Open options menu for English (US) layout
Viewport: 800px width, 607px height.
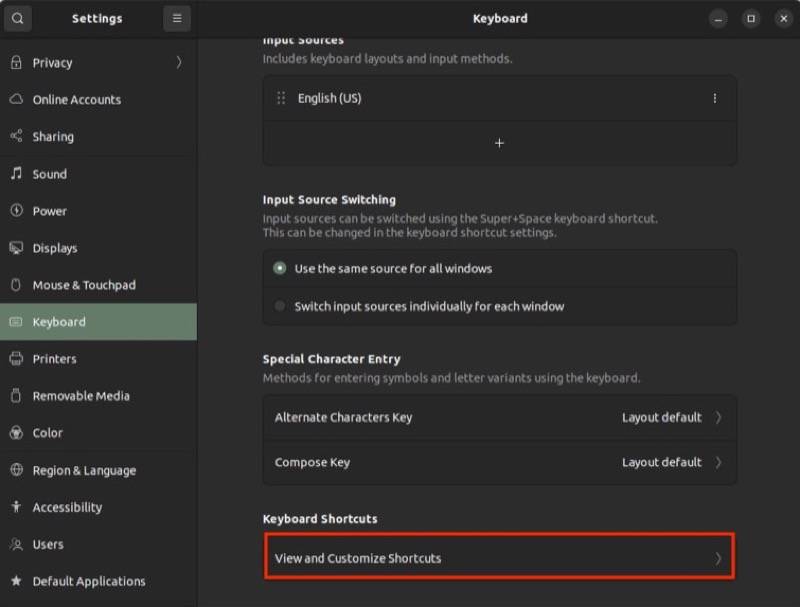(715, 98)
